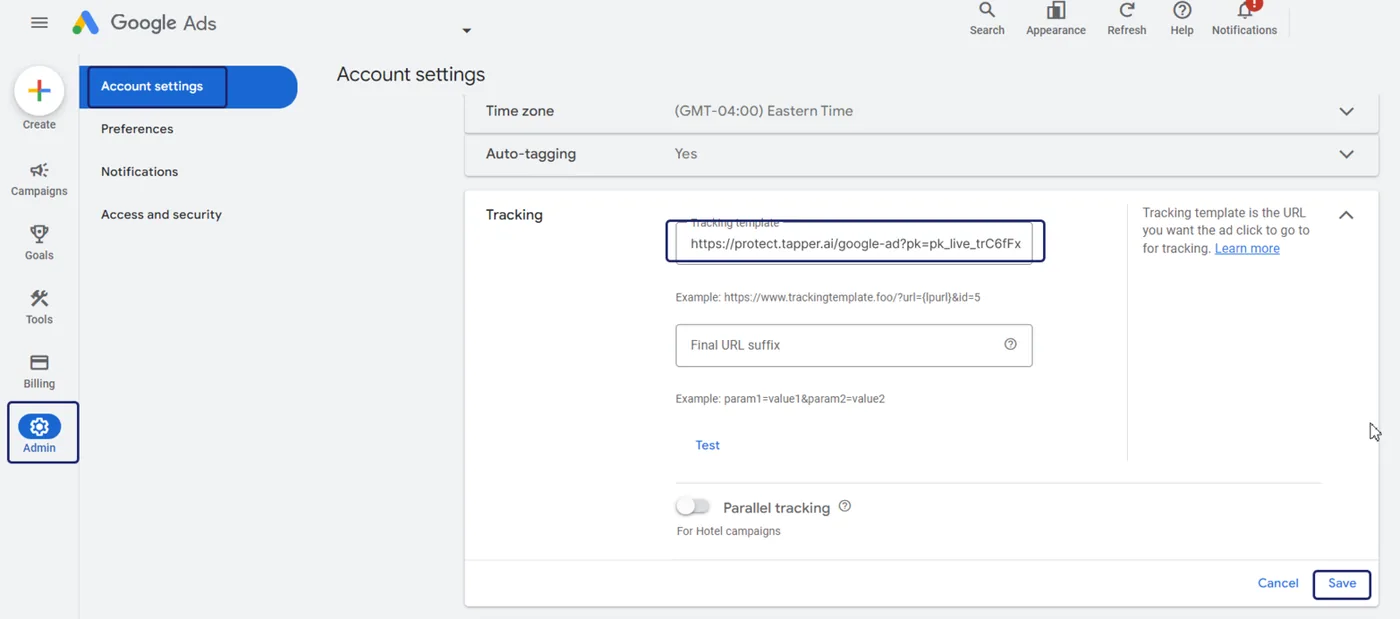
Task: Toggle the Parallel tracking switch
Action: (x=693, y=507)
